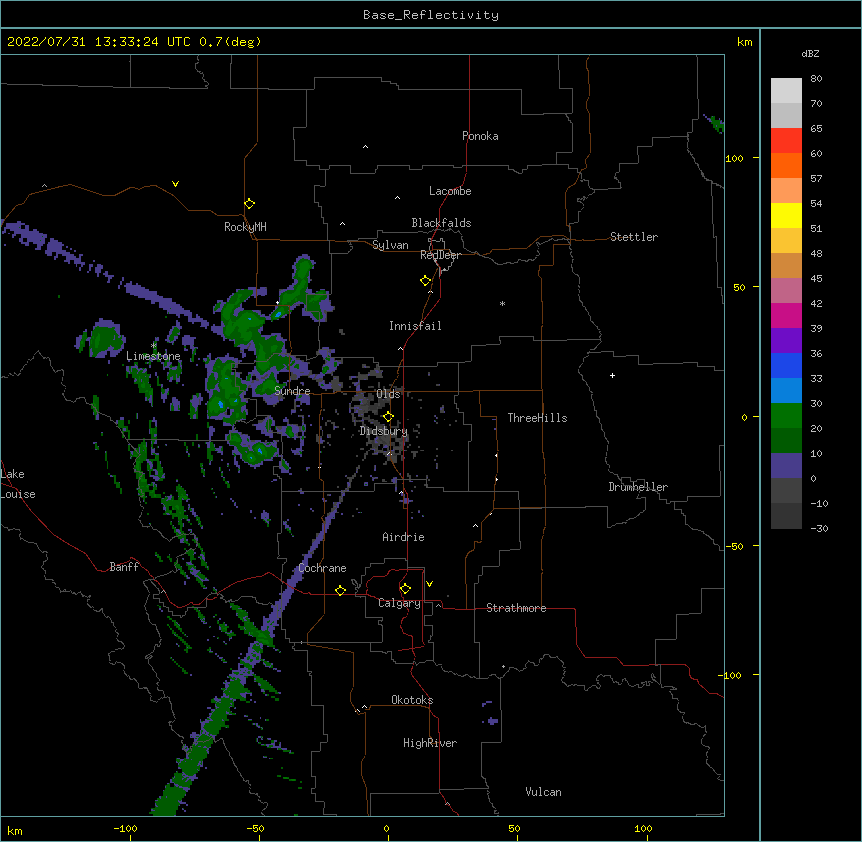The width and height of the screenshot is (862, 842).
Task: Click the 100 km tick on right axis
Action: pyautogui.click(x=734, y=158)
